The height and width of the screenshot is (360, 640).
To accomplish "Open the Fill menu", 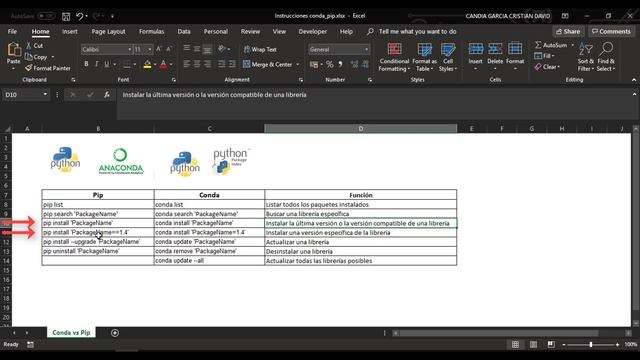I will tap(544, 56).
